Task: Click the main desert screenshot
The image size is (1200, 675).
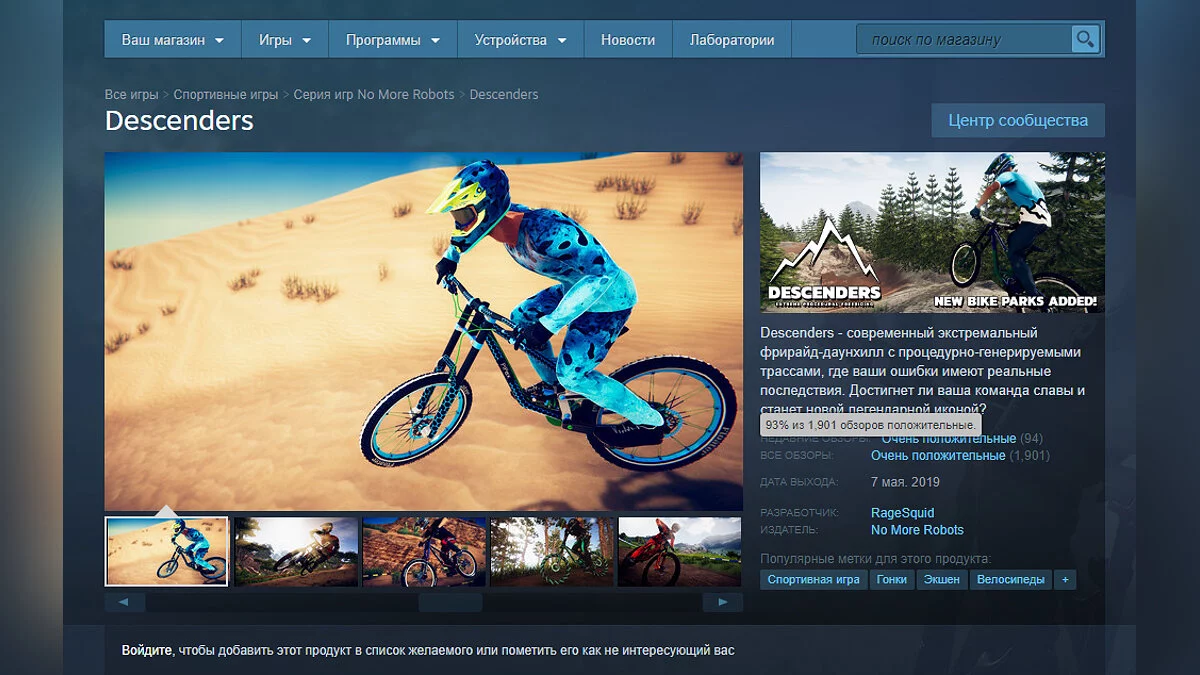Action: coord(424,331)
